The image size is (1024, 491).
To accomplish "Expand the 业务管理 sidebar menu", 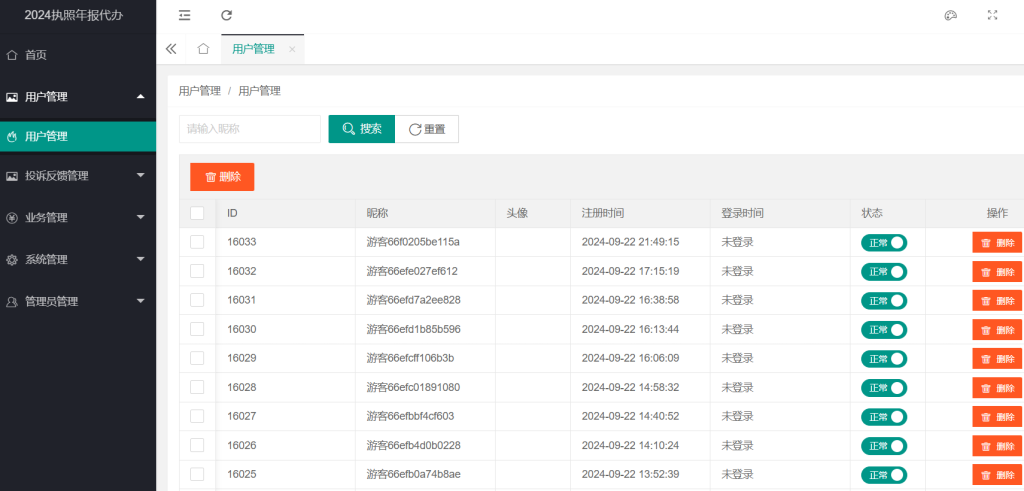I will point(78,218).
